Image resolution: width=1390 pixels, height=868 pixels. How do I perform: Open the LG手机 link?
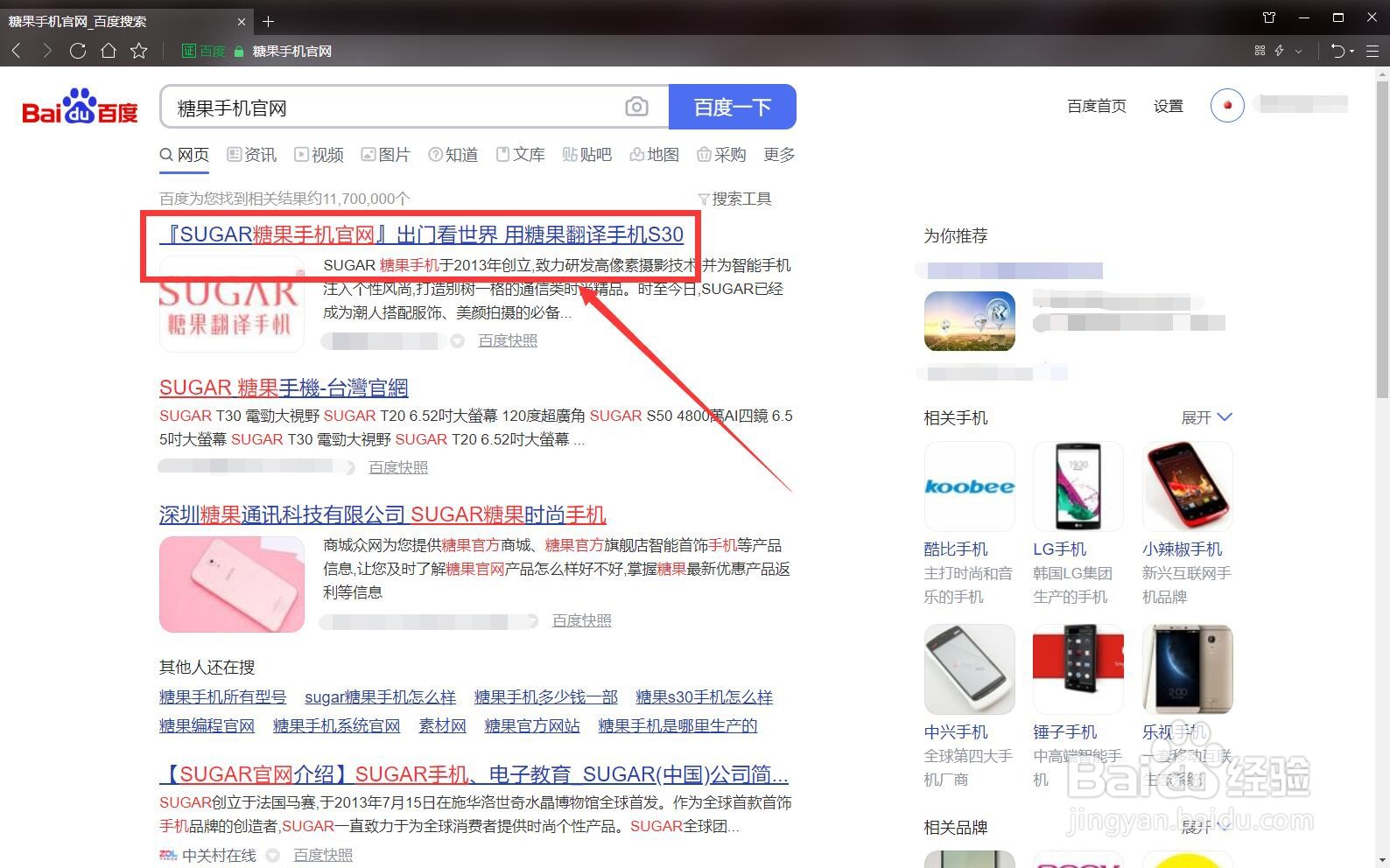pyautogui.click(x=1059, y=549)
